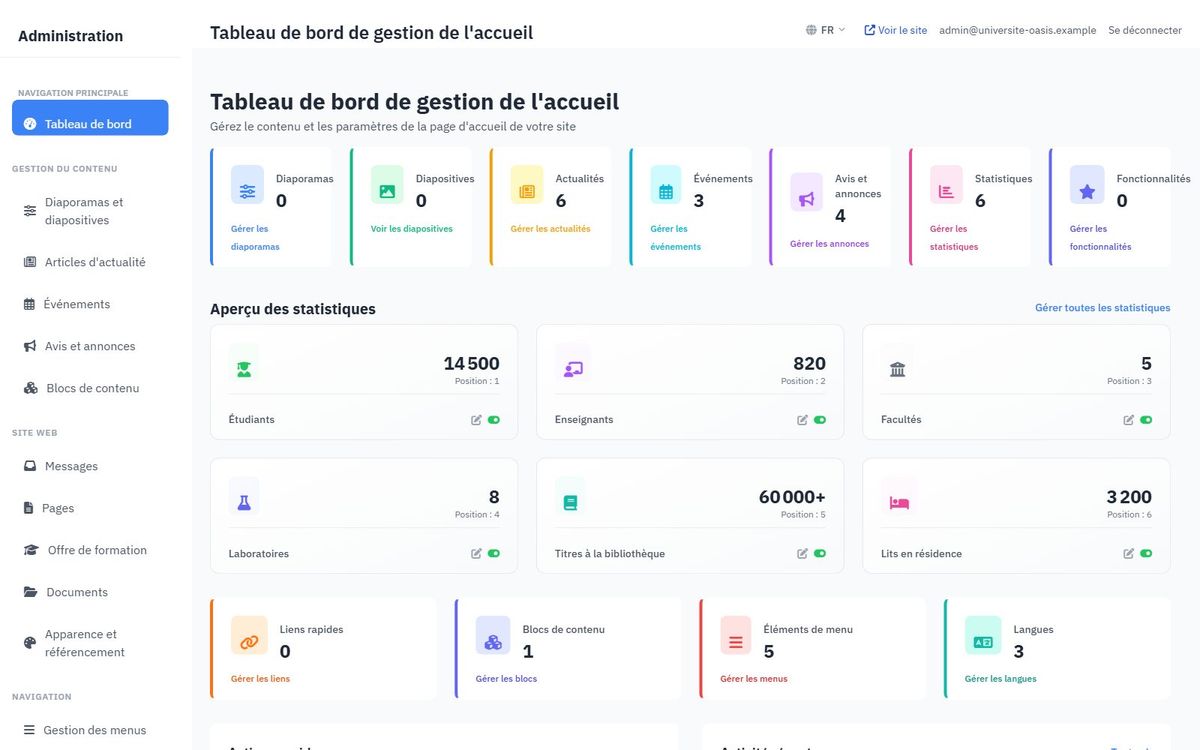1200x750 pixels.
Task: Click the Lits en résidence bed icon
Action: 899,503
